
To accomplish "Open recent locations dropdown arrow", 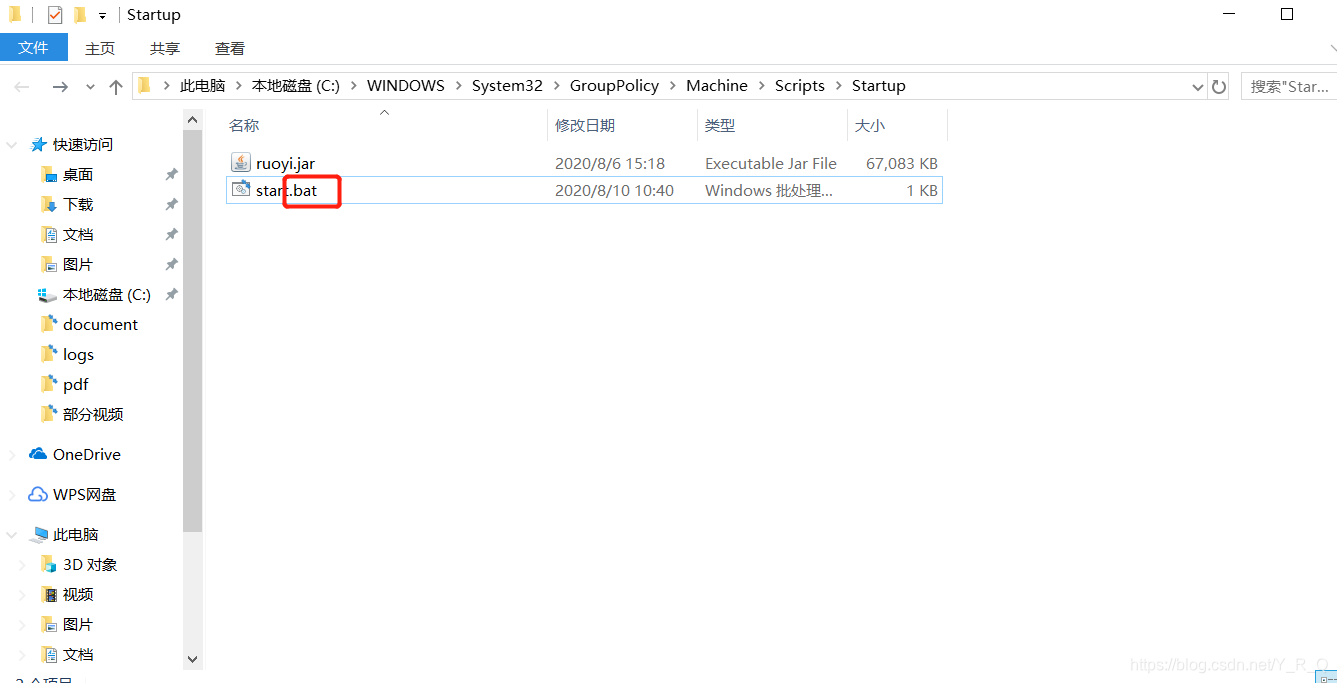I will click(x=90, y=87).
